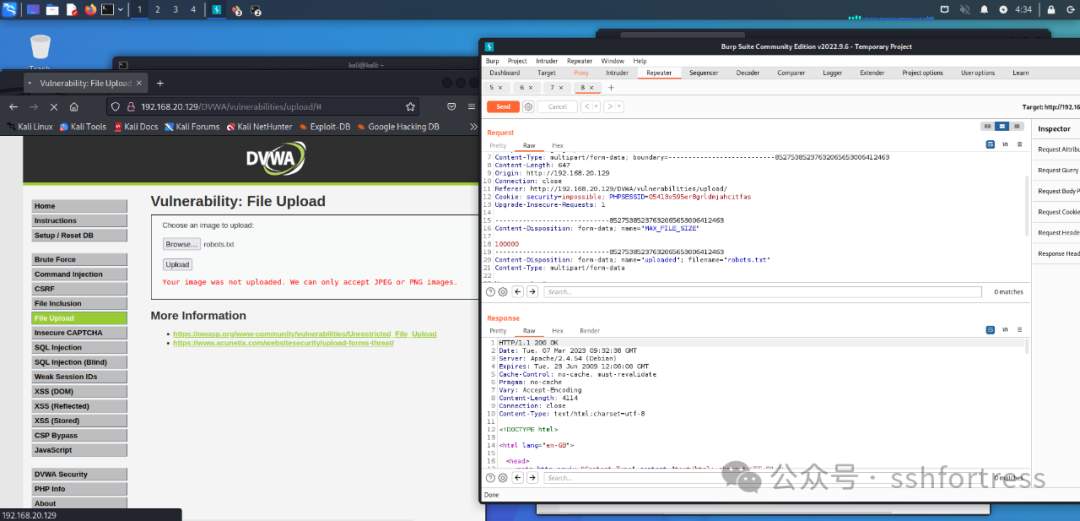1080x521 pixels.
Task: Go to next request search match arrow
Action: click(533, 292)
